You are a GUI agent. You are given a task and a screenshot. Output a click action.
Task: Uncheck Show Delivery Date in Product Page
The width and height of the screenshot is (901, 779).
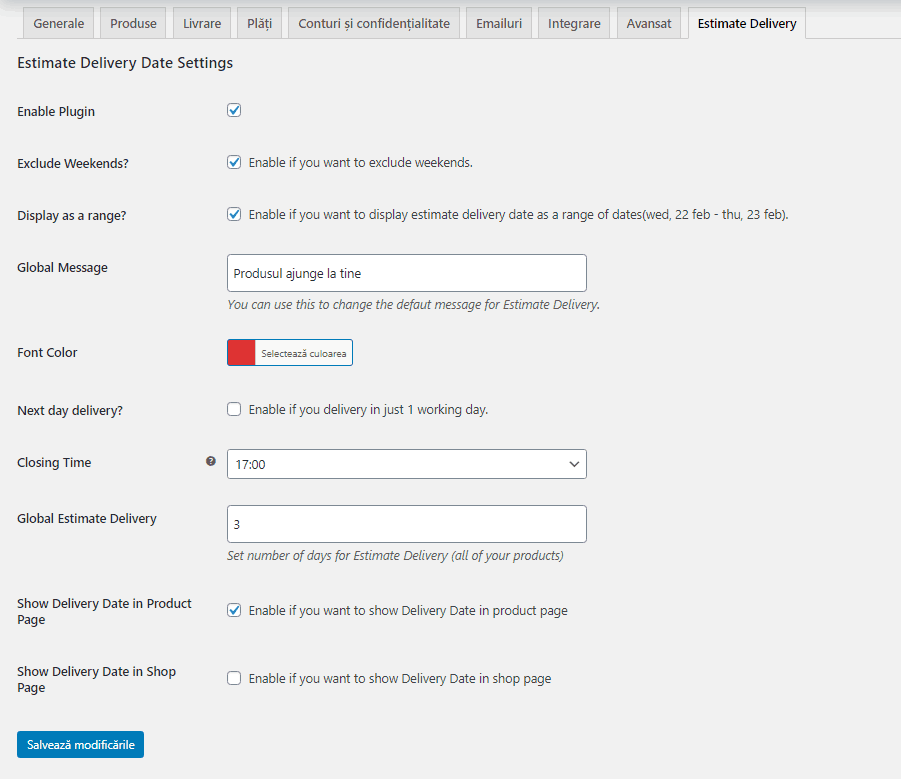click(x=234, y=611)
